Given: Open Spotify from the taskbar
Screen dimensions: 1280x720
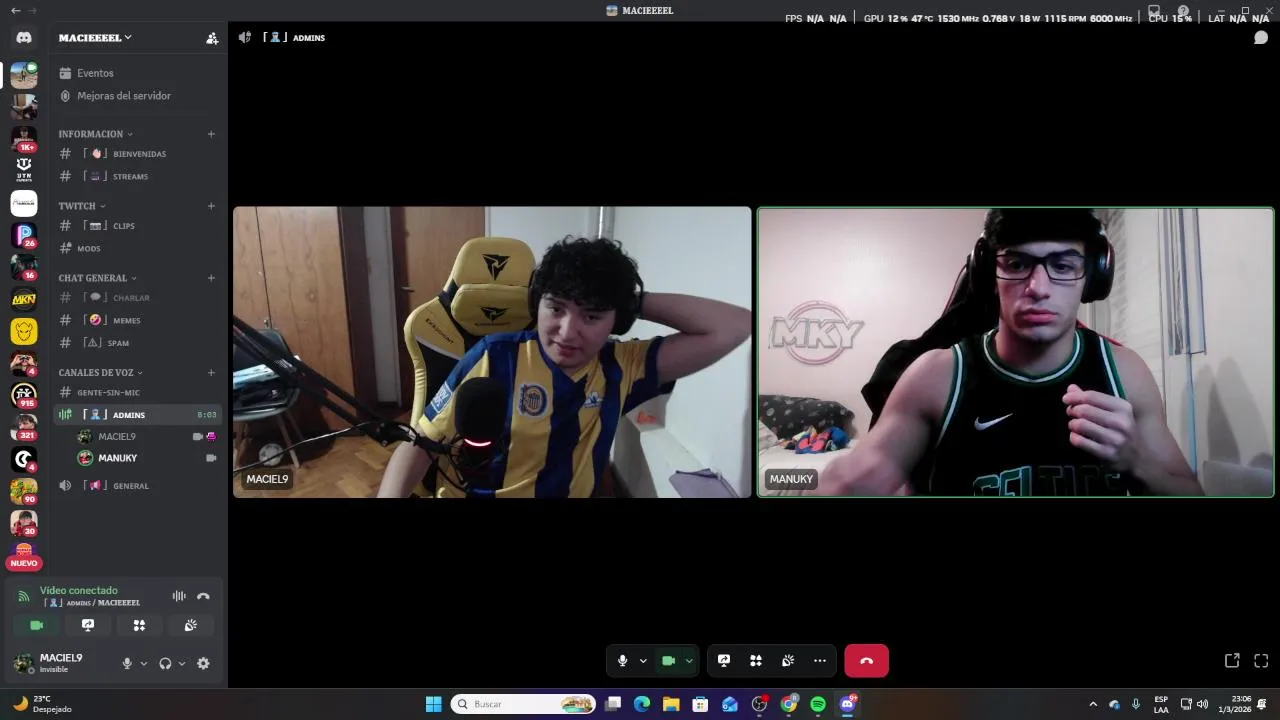Looking at the screenshot, I should [818, 704].
